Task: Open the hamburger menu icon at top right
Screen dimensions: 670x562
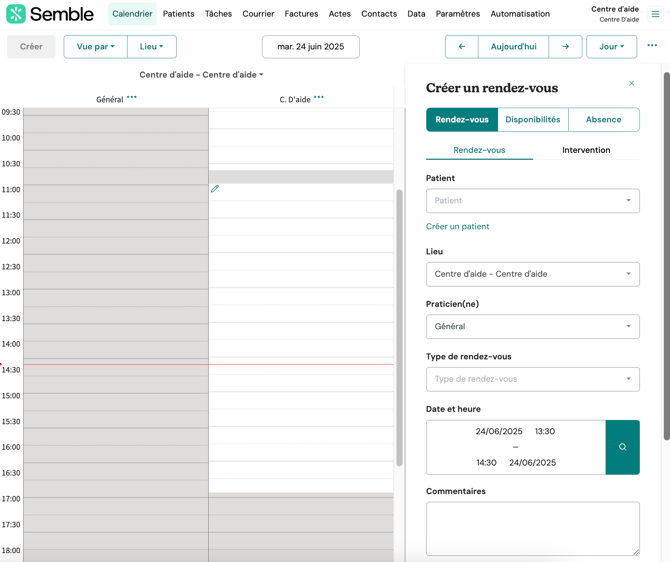Action: [x=655, y=14]
